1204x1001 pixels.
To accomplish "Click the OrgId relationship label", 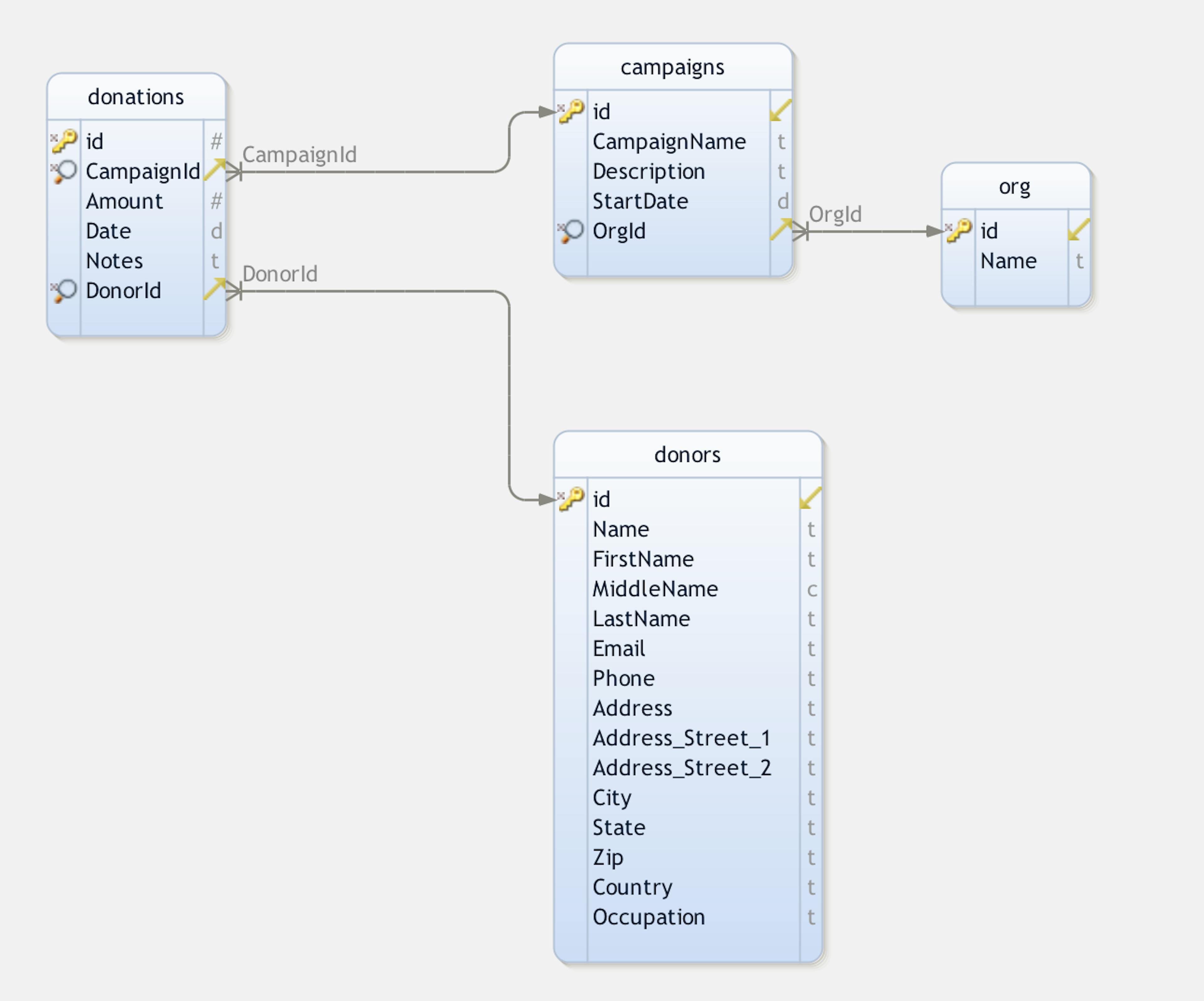I will tap(835, 214).
